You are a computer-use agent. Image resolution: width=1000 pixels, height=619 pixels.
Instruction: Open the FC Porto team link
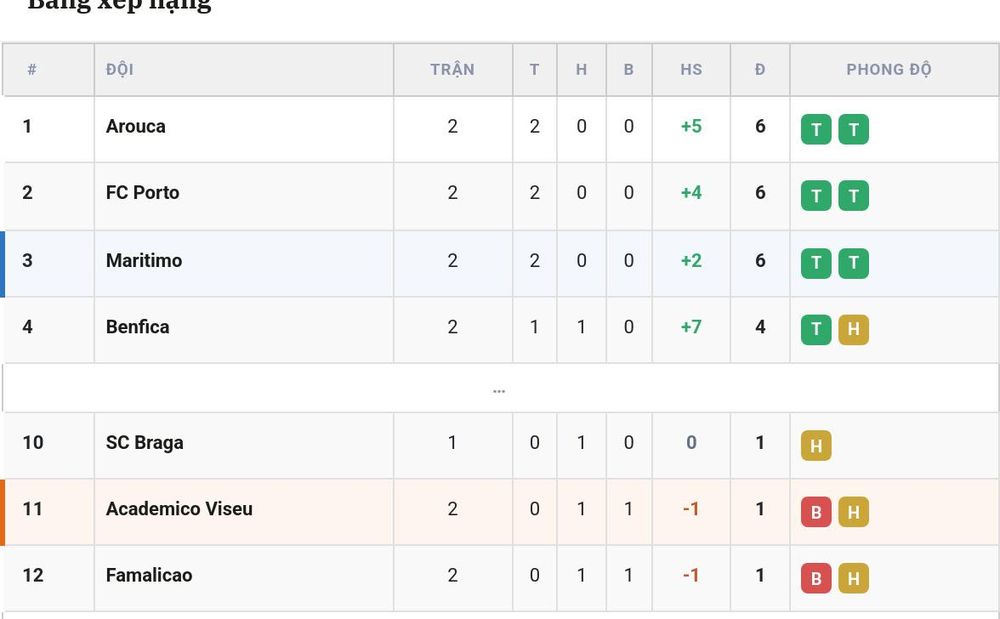click(142, 193)
